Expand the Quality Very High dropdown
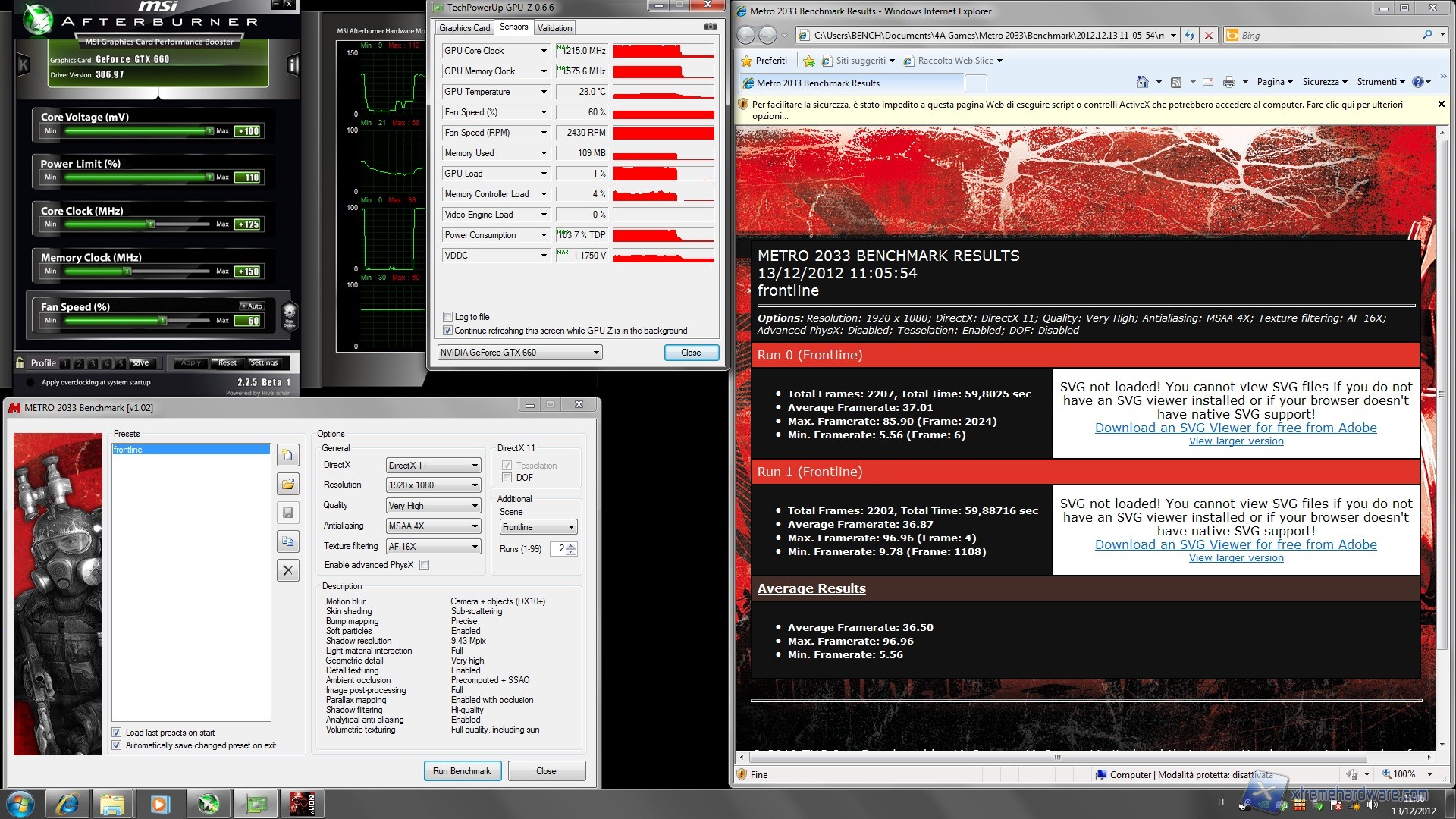1456x819 pixels. point(433,506)
